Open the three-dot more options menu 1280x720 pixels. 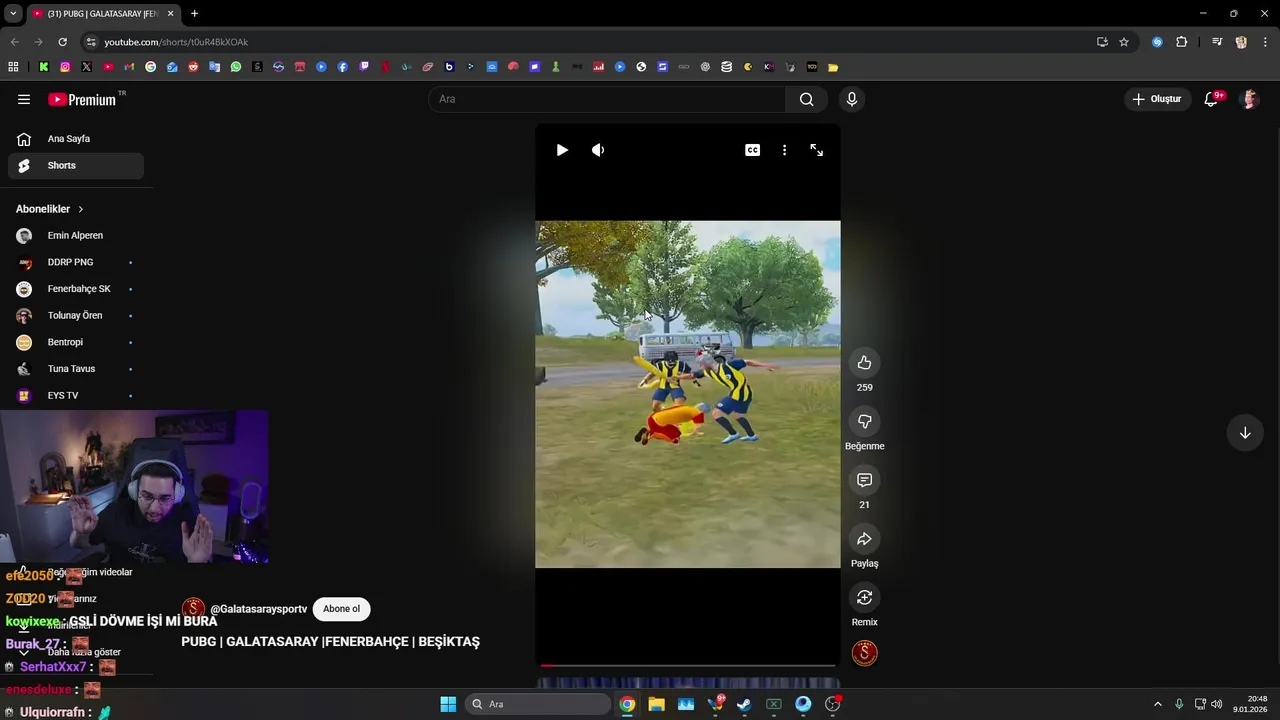tap(784, 150)
